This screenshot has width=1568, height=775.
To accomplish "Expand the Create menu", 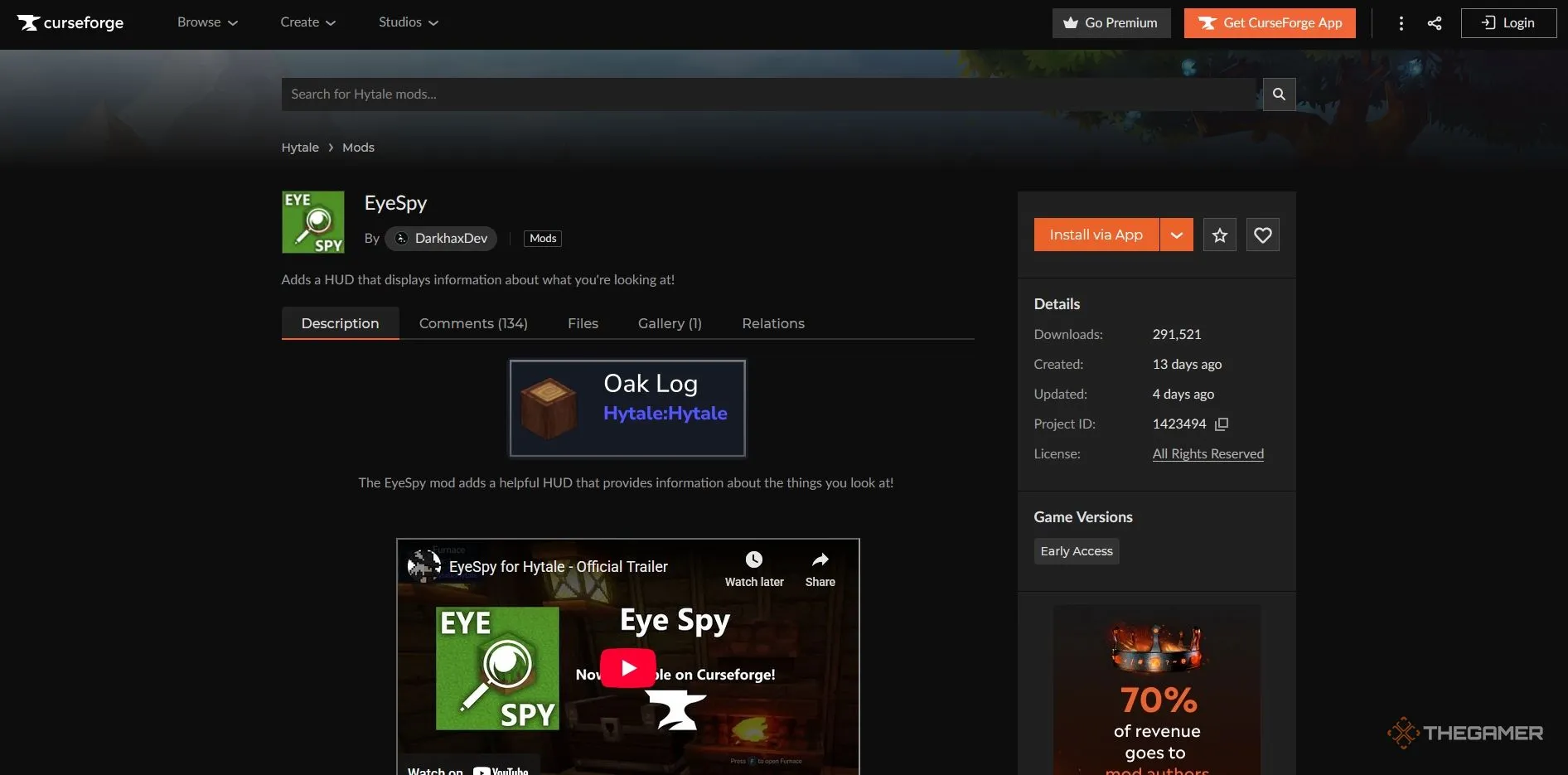I will [307, 22].
